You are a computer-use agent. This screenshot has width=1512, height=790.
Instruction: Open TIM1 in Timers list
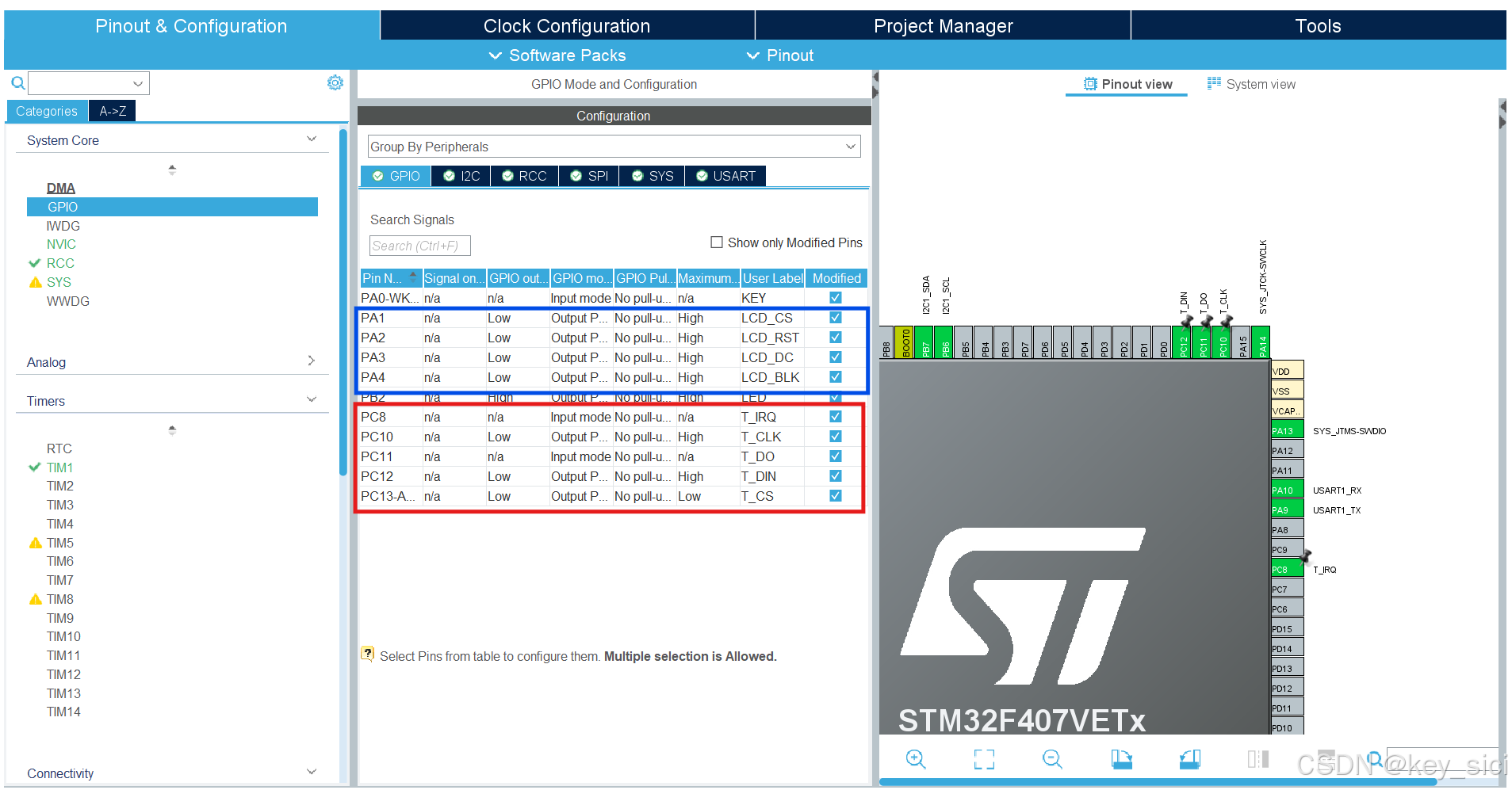click(59, 468)
